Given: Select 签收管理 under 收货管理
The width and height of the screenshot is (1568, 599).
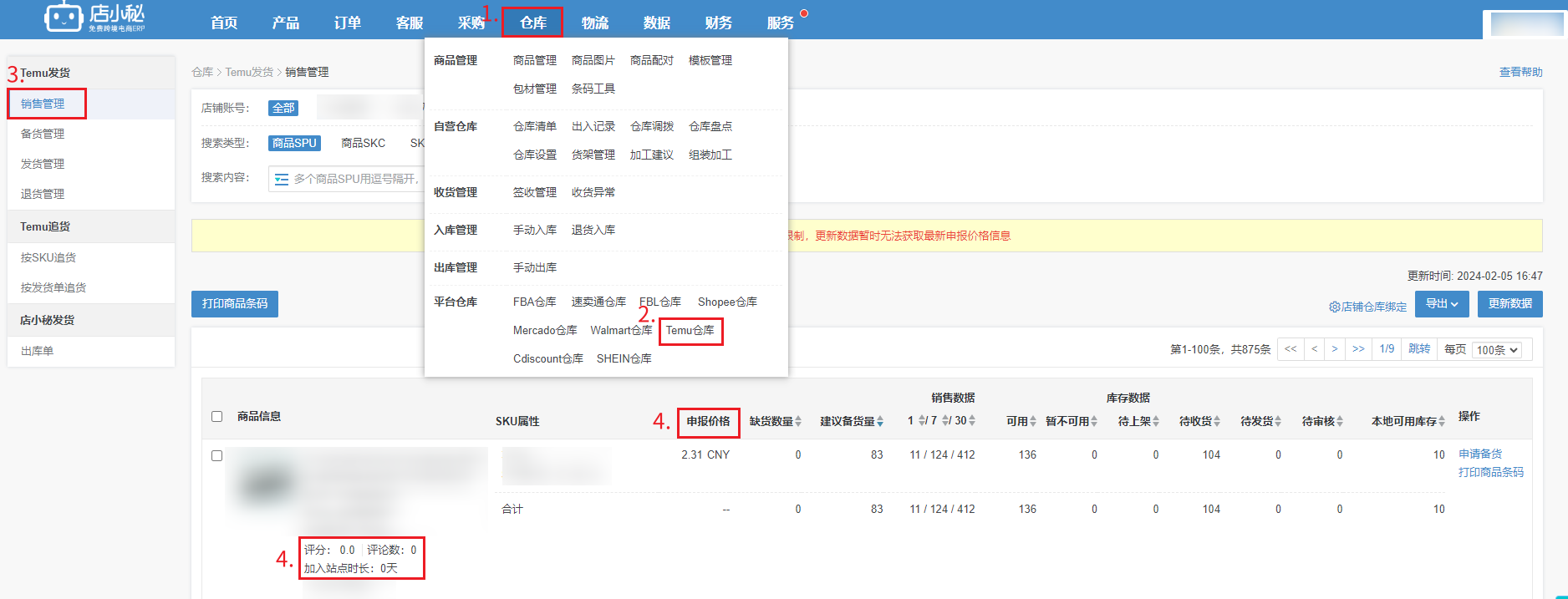Looking at the screenshot, I should [535, 193].
